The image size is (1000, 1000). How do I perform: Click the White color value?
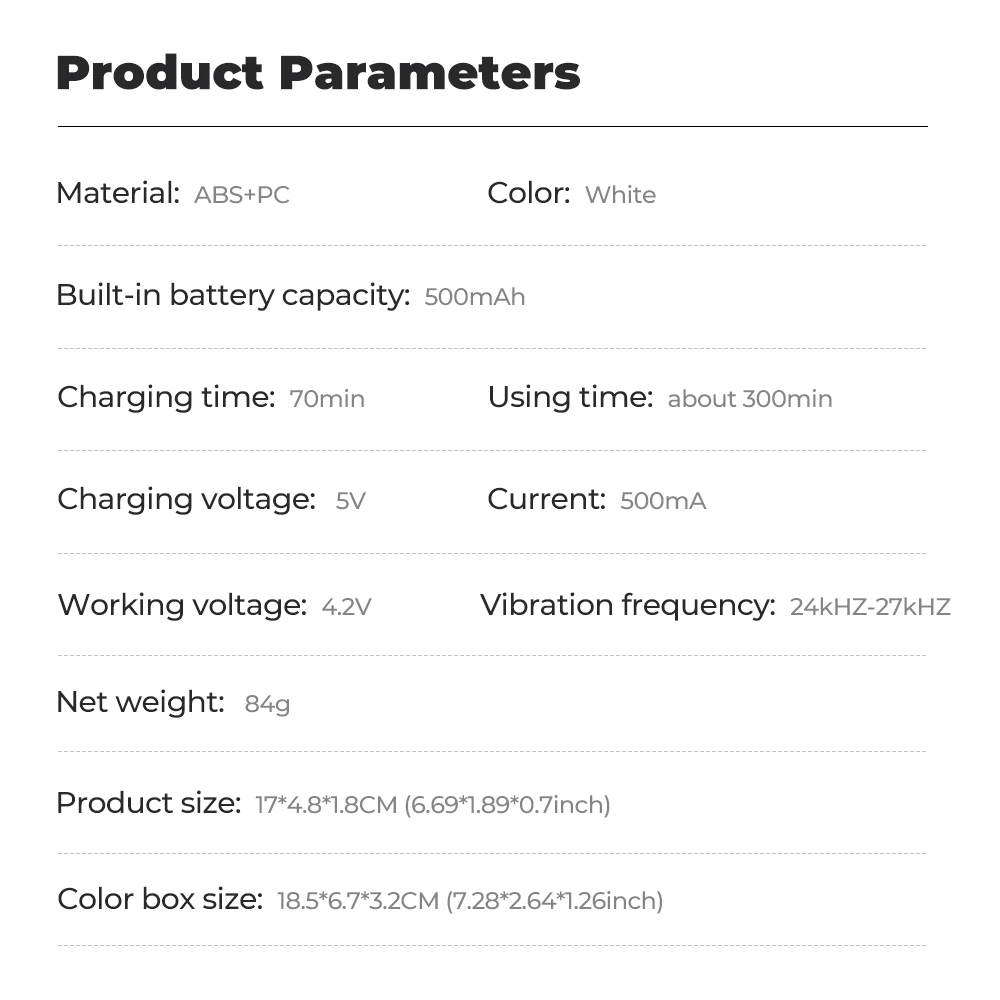[x=620, y=195]
